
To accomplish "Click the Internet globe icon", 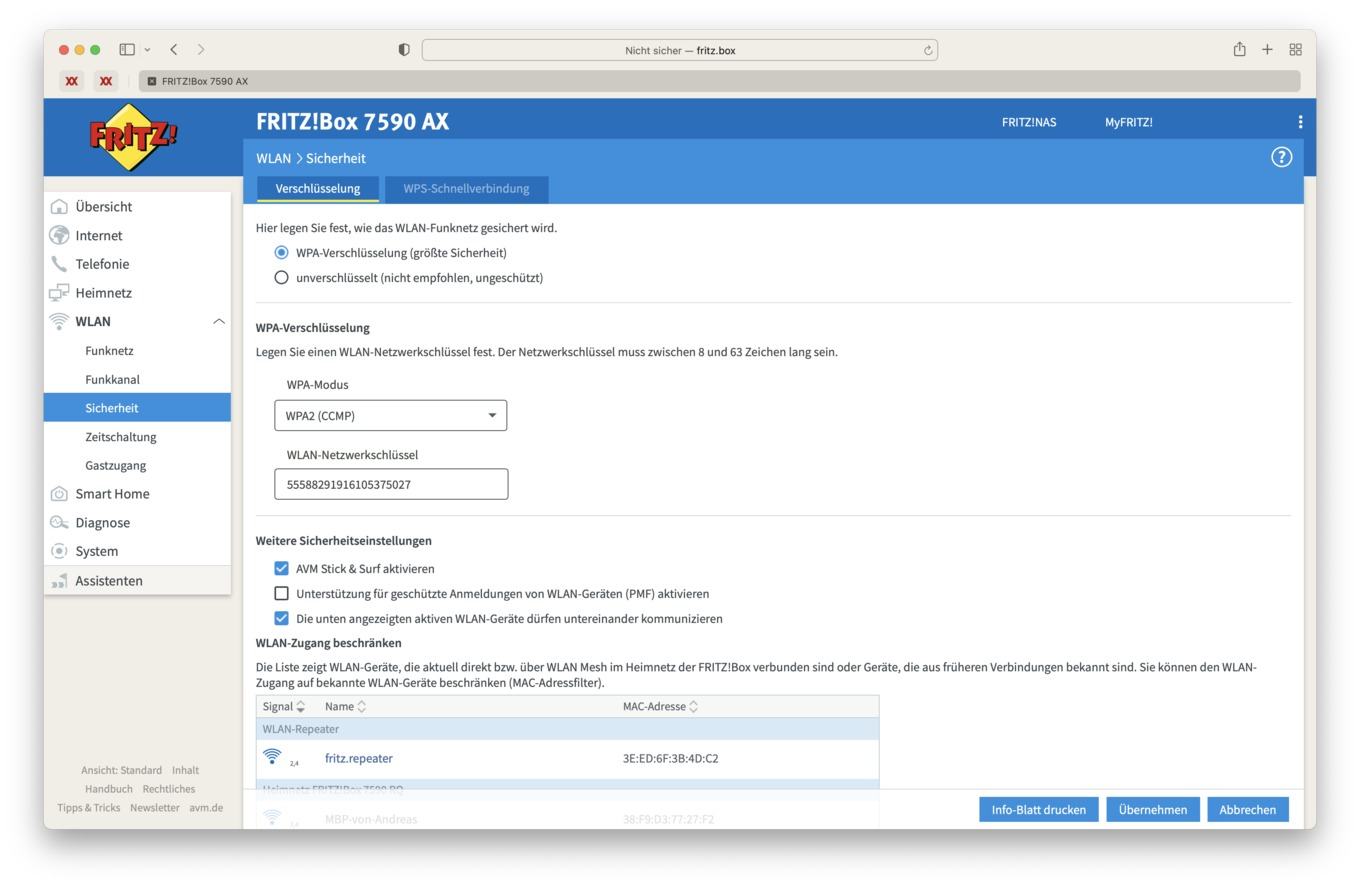I will [59, 236].
